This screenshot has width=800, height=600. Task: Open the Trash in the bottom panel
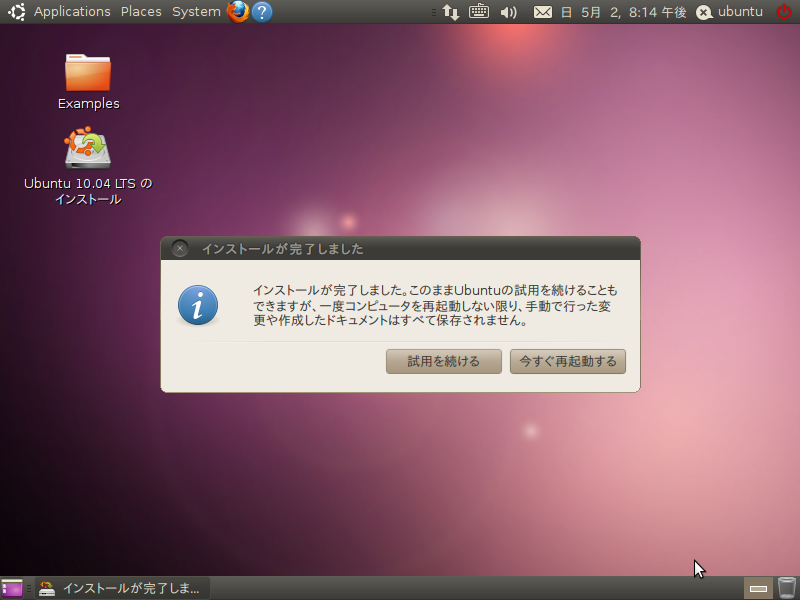coord(787,588)
